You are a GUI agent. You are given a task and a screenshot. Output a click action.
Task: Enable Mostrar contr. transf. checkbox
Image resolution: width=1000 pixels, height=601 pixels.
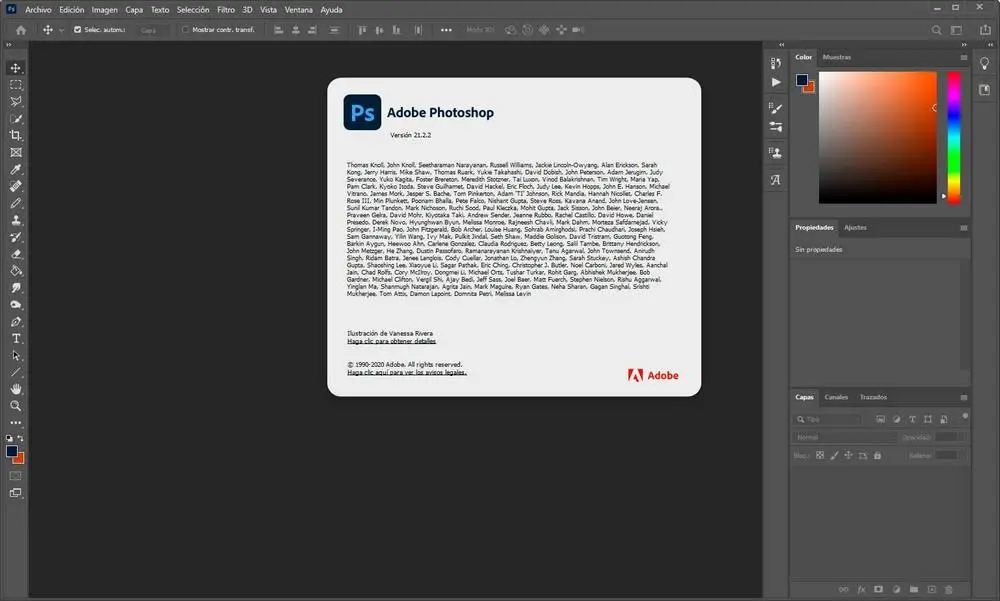coord(185,29)
